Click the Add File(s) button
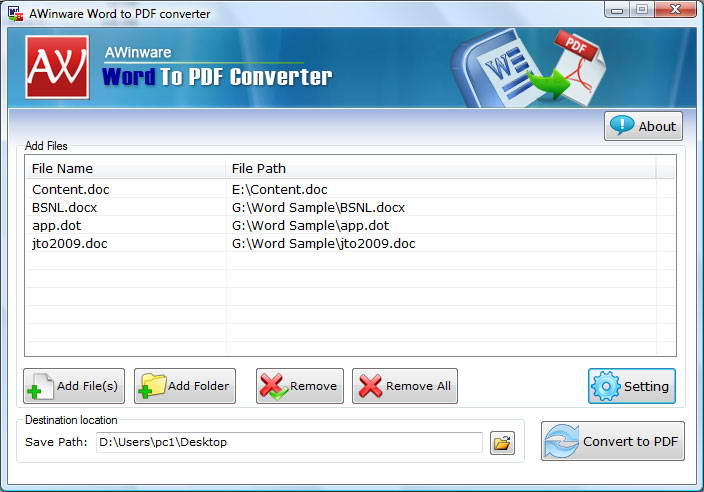This screenshot has height=492, width=704. click(x=74, y=386)
